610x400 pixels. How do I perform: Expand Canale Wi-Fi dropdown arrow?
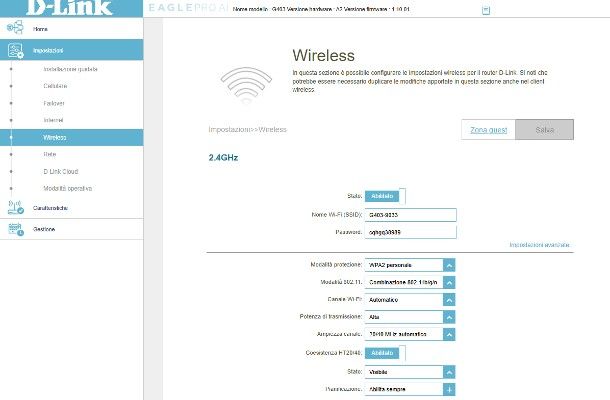449,300
